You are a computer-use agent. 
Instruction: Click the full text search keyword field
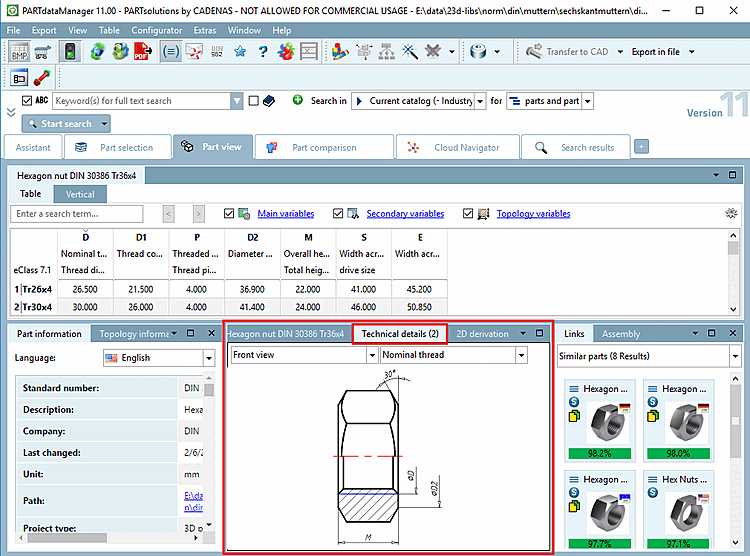140,101
